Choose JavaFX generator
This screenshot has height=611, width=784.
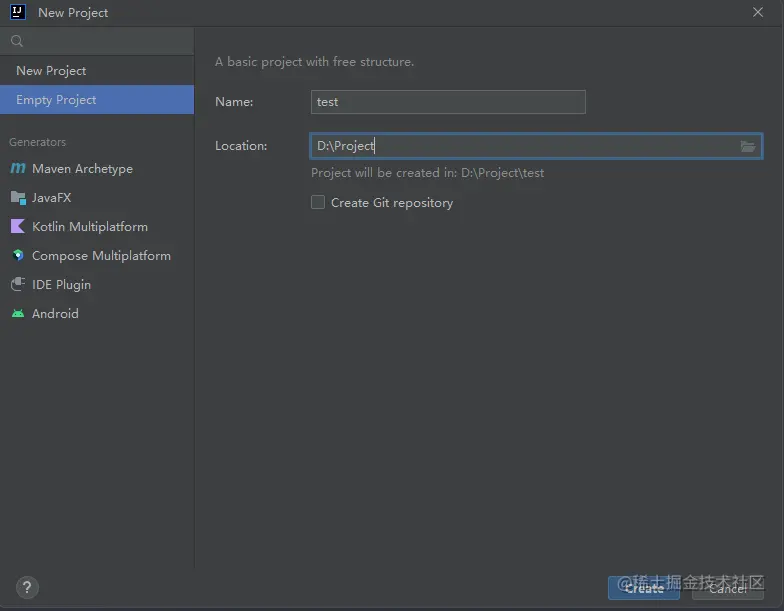(x=97, y=198)
